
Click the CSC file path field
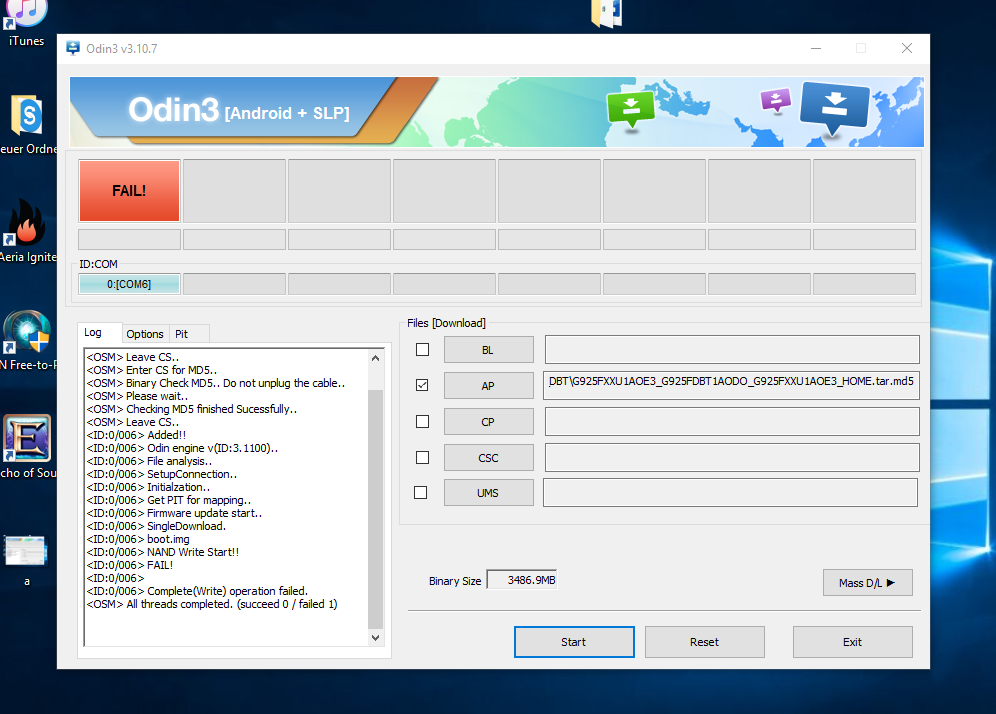coord(732,457)
